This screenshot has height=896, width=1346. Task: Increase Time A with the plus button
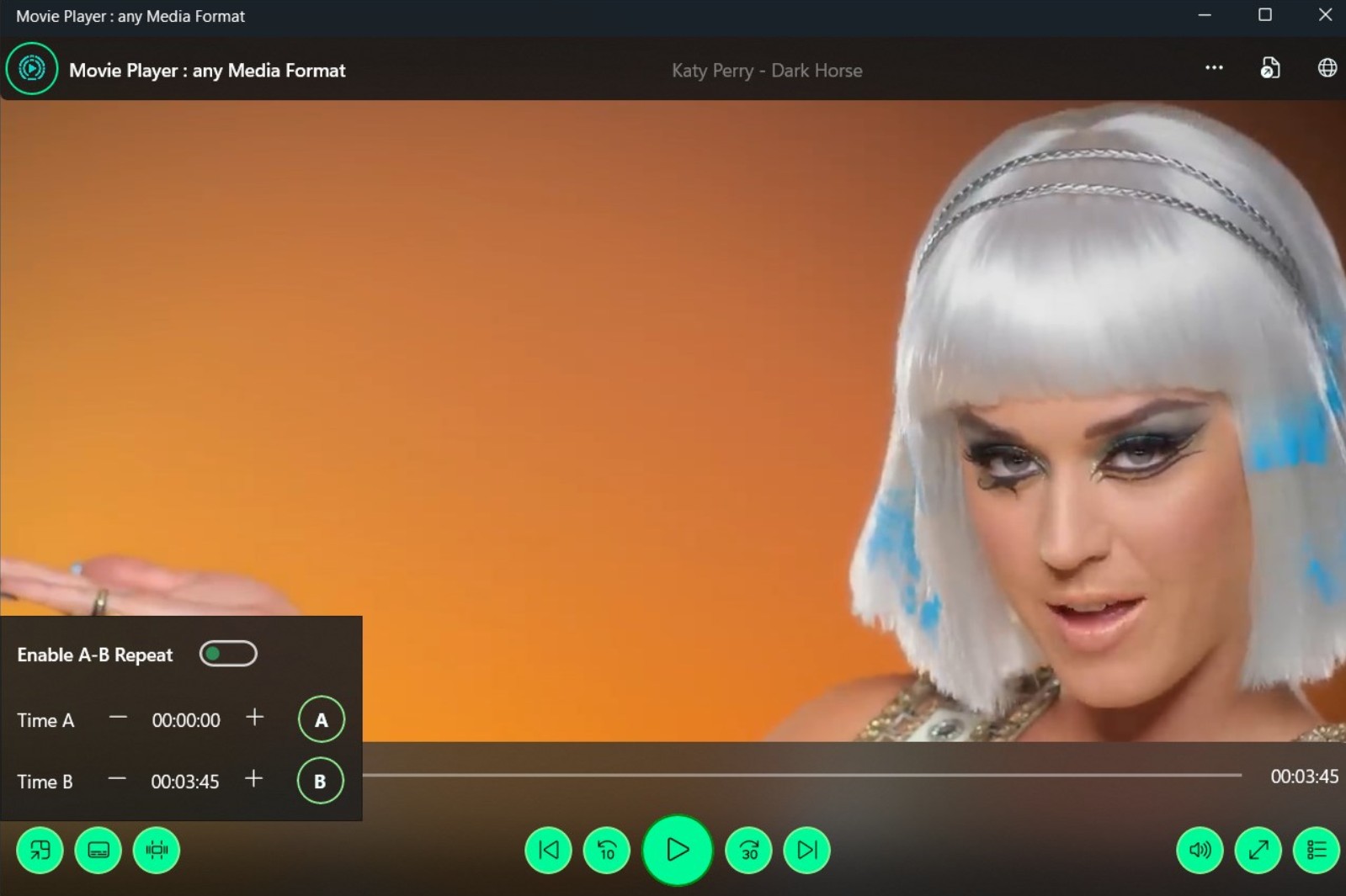[254, 717]
